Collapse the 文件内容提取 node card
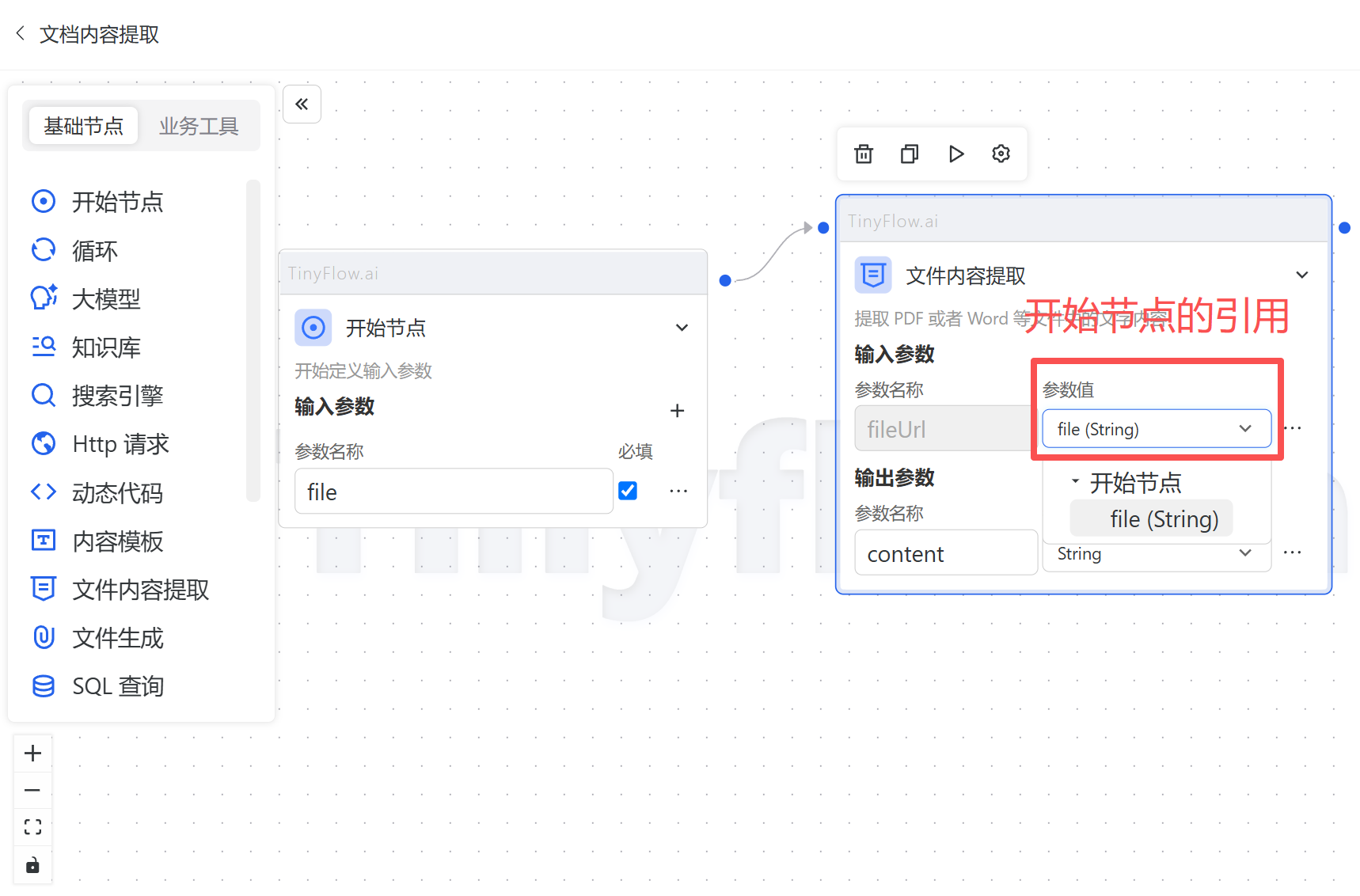The width and height of the screenshot is (1360, 896). coord(1301,275)
